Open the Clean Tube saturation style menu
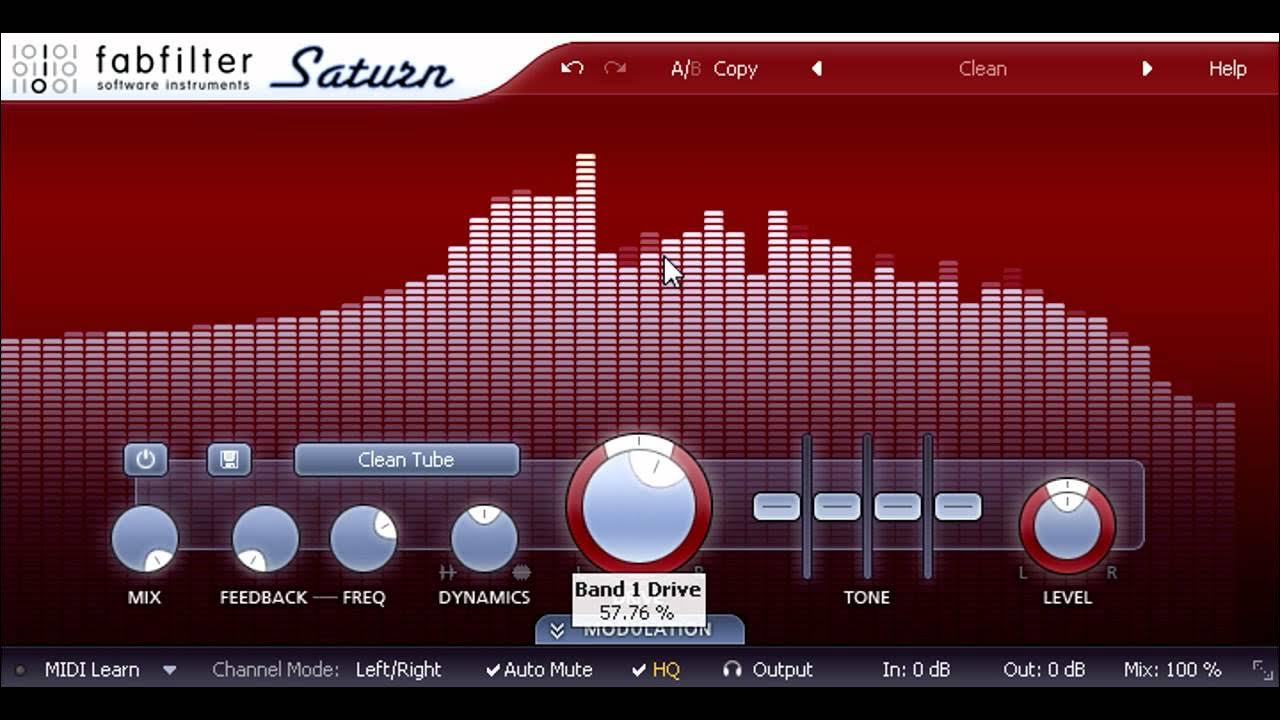Image resolution: width=1280 pixels, height=720 pixels. pos(405,460)
